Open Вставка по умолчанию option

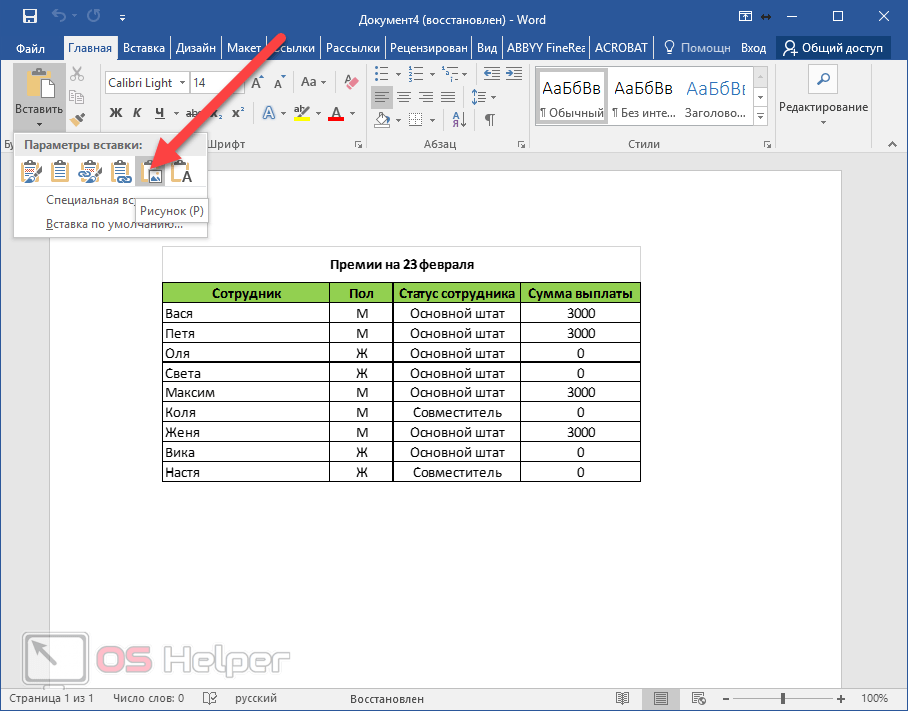(x=114, y=224)
